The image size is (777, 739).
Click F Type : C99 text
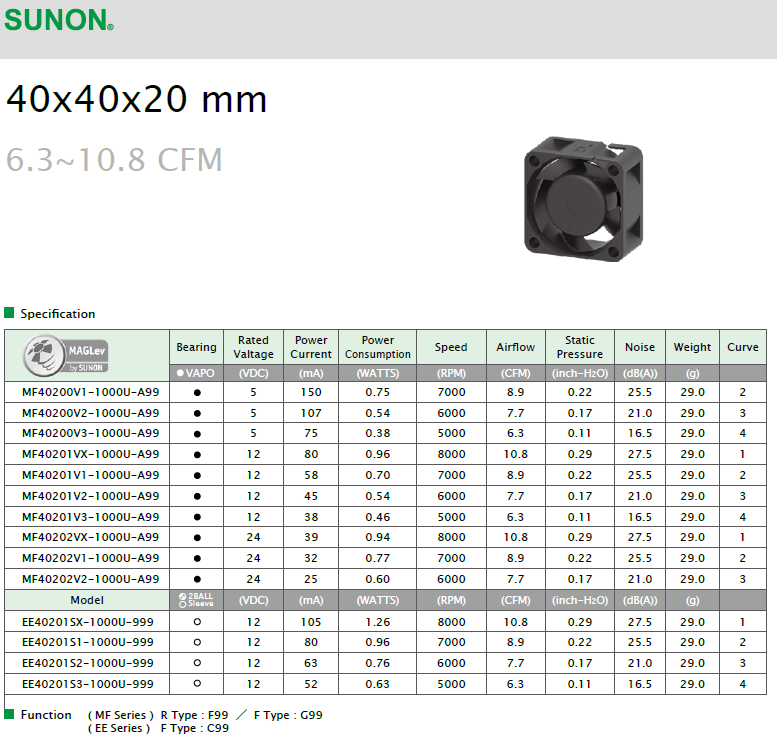click(x=195, y=728)
